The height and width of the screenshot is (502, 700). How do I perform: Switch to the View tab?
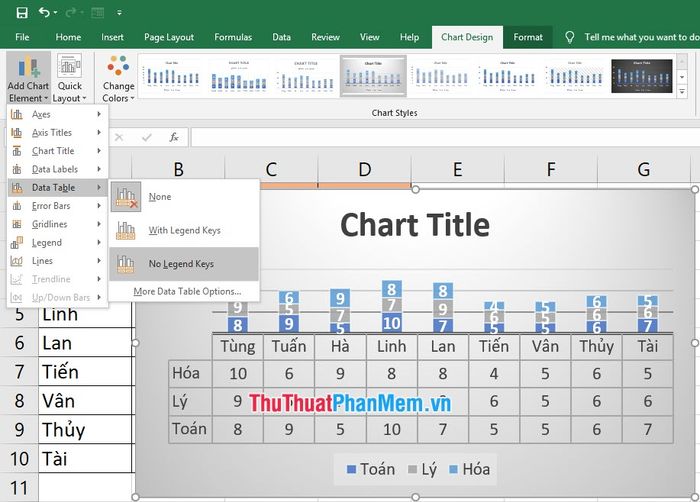point(370,37)
